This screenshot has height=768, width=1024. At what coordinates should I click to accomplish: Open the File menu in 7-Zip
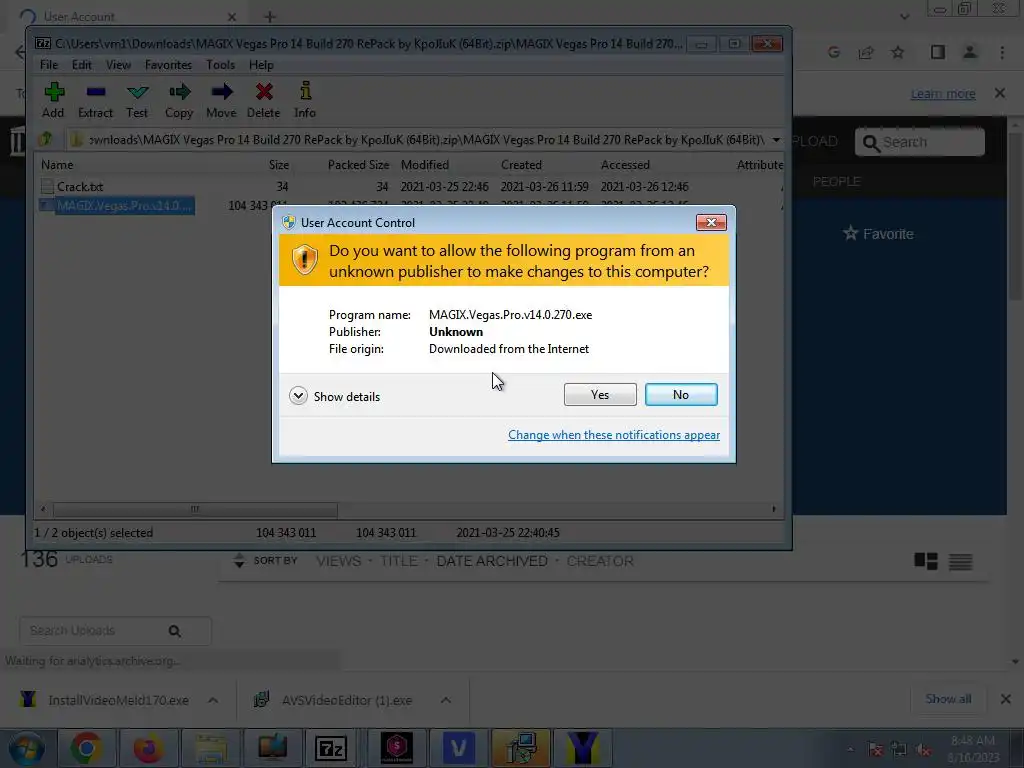coord(49,65)
